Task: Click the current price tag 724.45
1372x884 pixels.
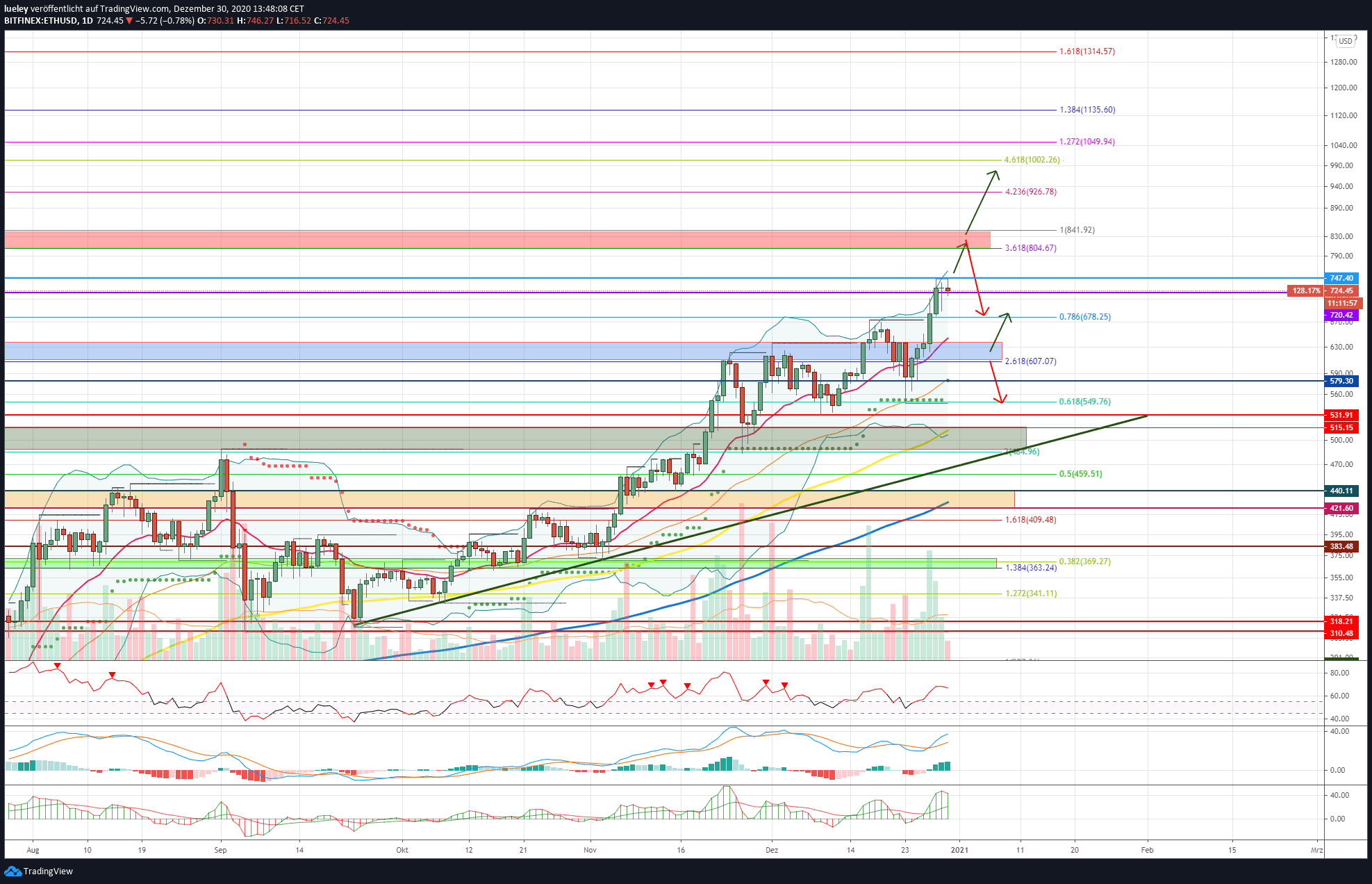Action: coord(1341,291)
